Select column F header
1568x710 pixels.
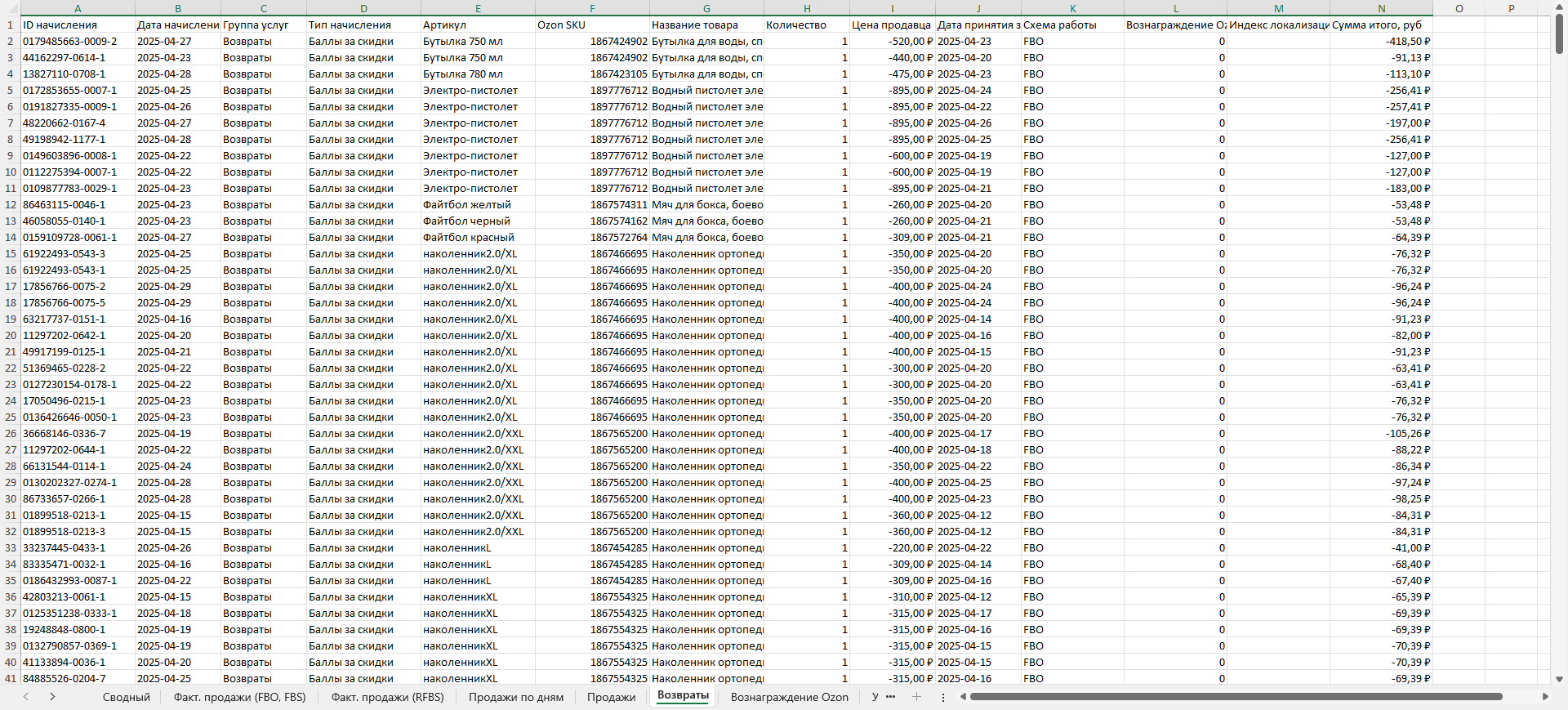(x=592, y=8)
